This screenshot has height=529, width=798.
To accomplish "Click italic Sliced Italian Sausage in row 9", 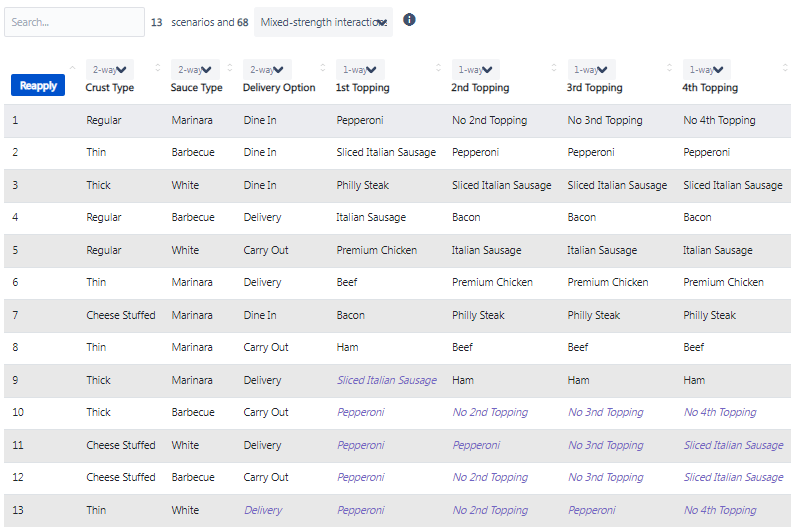I will pyautogui.click(x=387, y=380).
